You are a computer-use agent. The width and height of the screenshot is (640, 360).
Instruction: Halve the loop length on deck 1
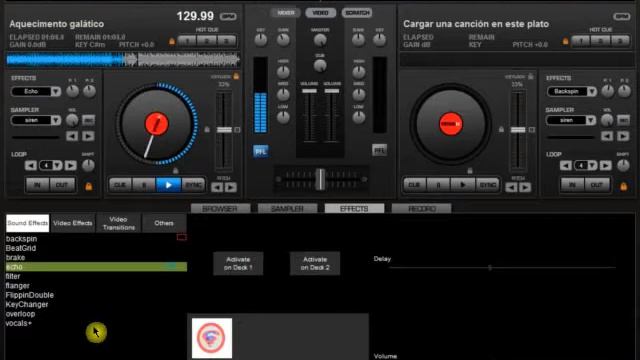click(31, 165)
